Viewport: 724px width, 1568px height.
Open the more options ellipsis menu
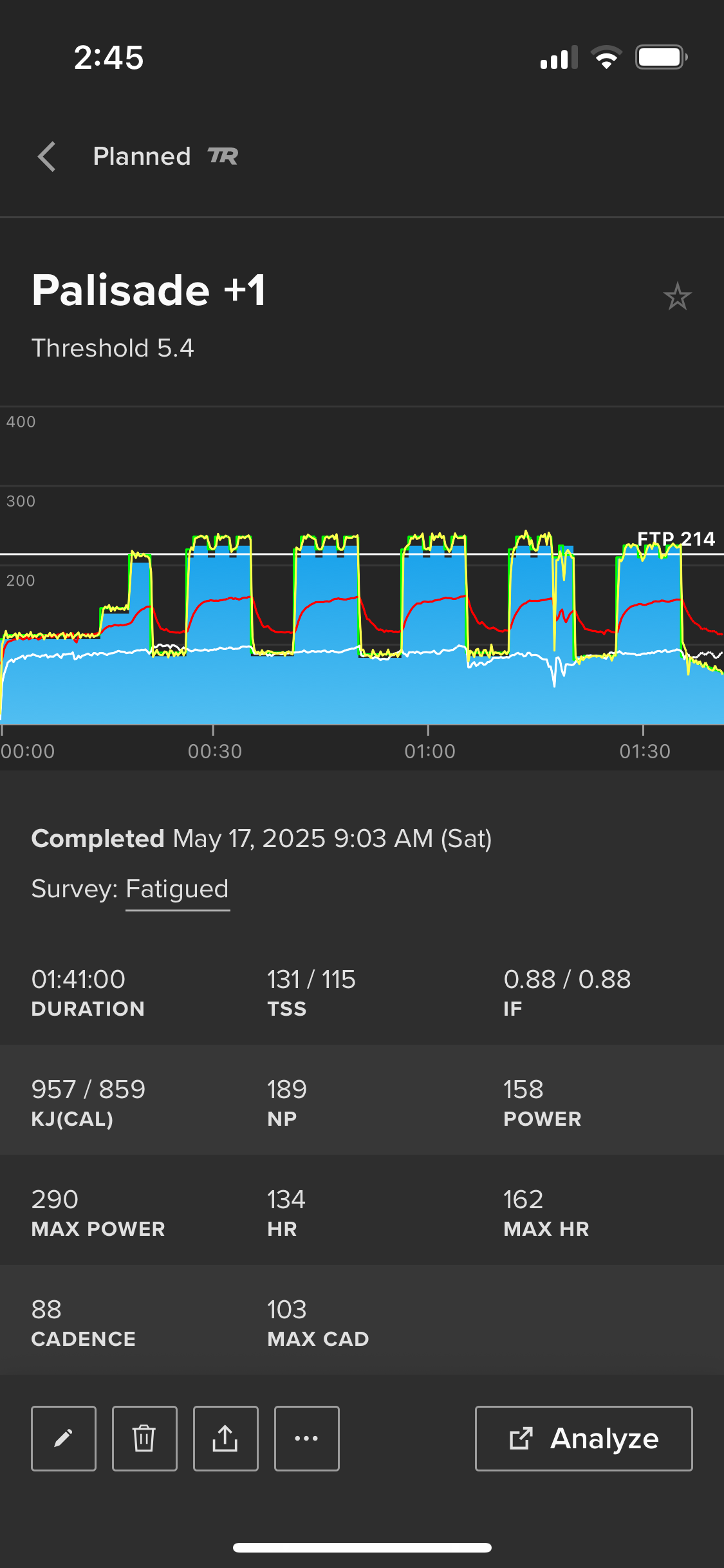tap(307, 1439)
